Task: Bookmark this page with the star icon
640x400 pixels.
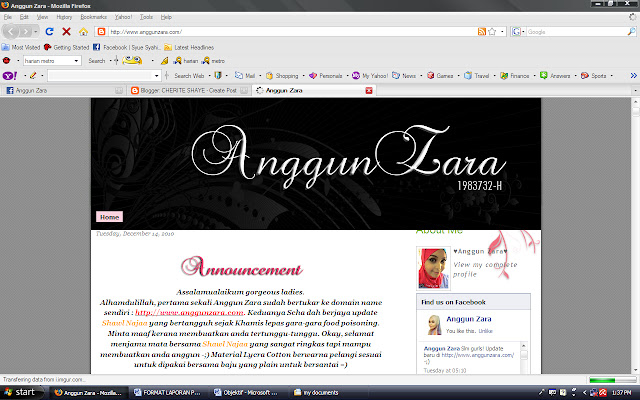Action: coord(492,31)
